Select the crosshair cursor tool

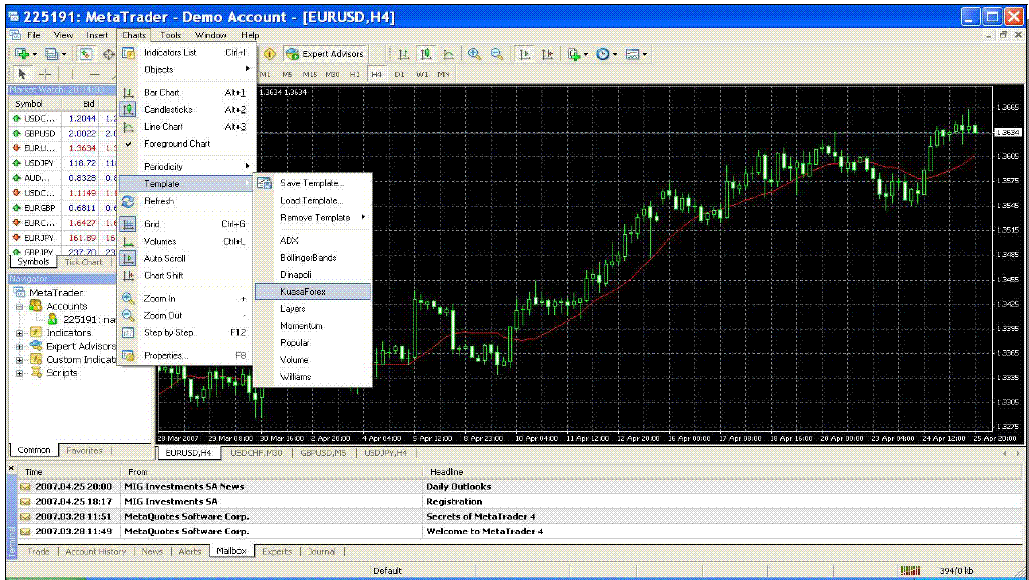(x=45, y=74)
